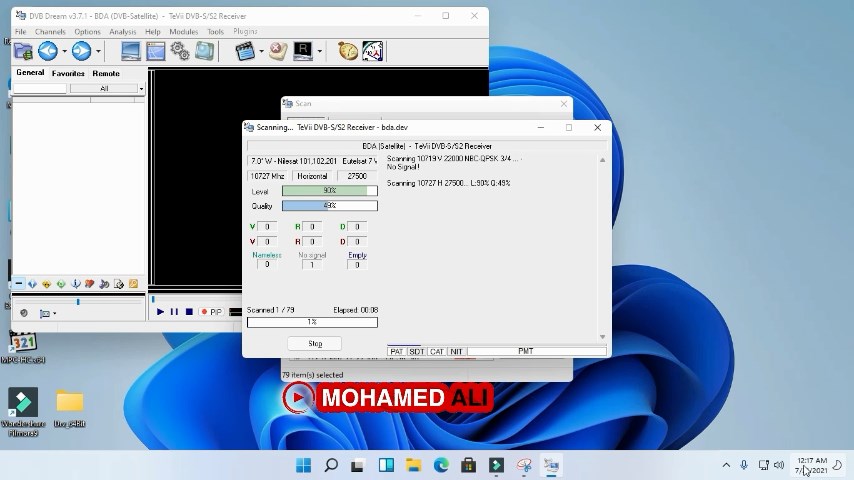This screenshot has height=480, width=854.
Task: Click the red heart favorites filter icon
Action: coord(90,284)
